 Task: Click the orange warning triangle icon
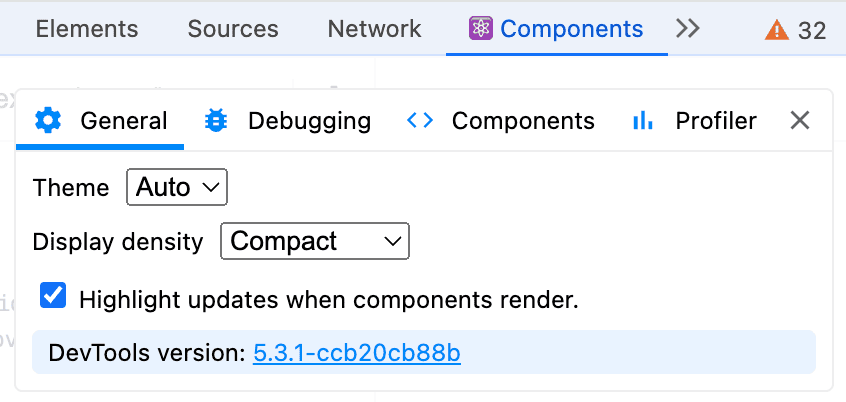[x=776, y=30]
